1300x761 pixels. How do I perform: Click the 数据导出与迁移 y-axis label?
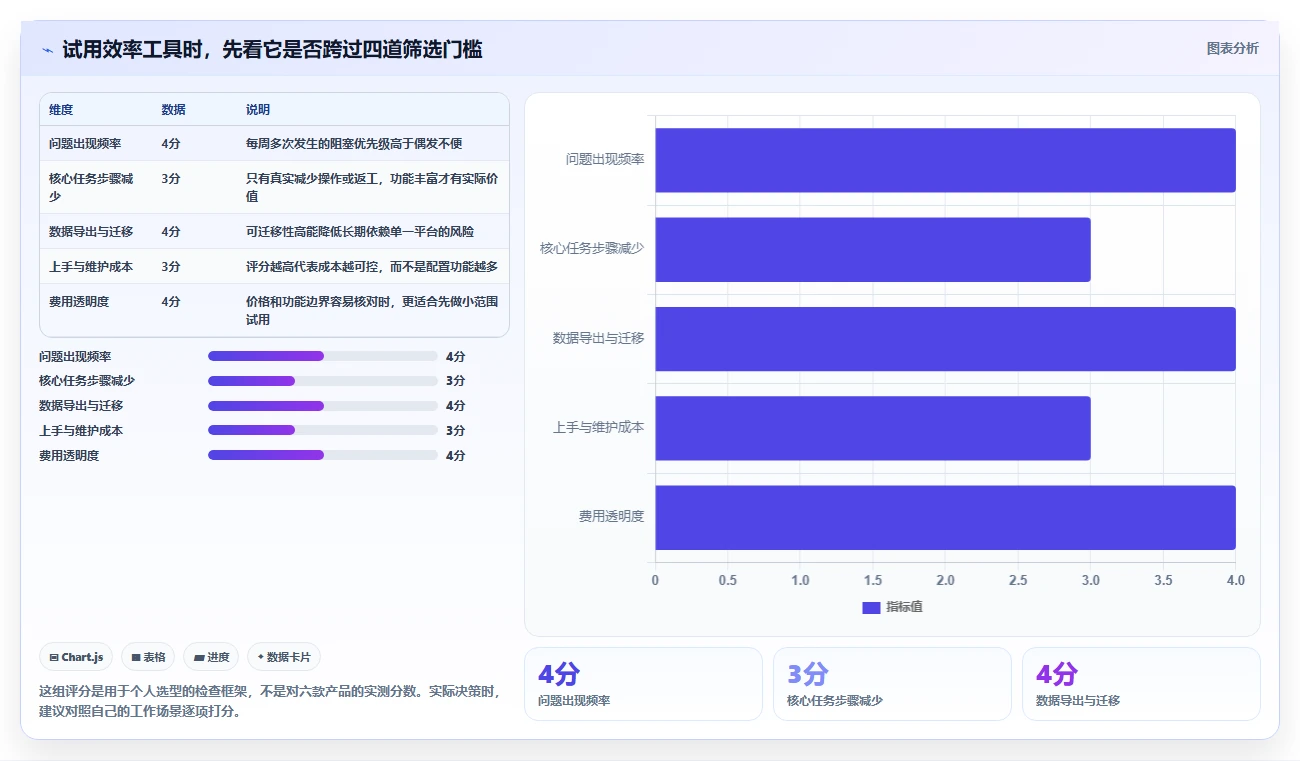tap(598, 338)
